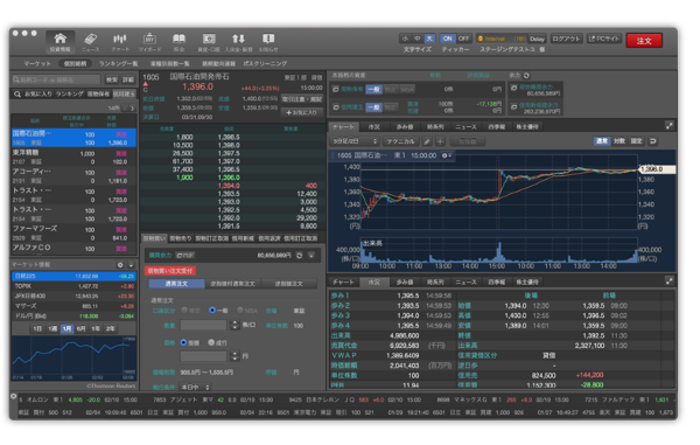The width and height of the screenshot is (700, 445).
Task: Turn the ticker OFF
Action: coord(463,39)
